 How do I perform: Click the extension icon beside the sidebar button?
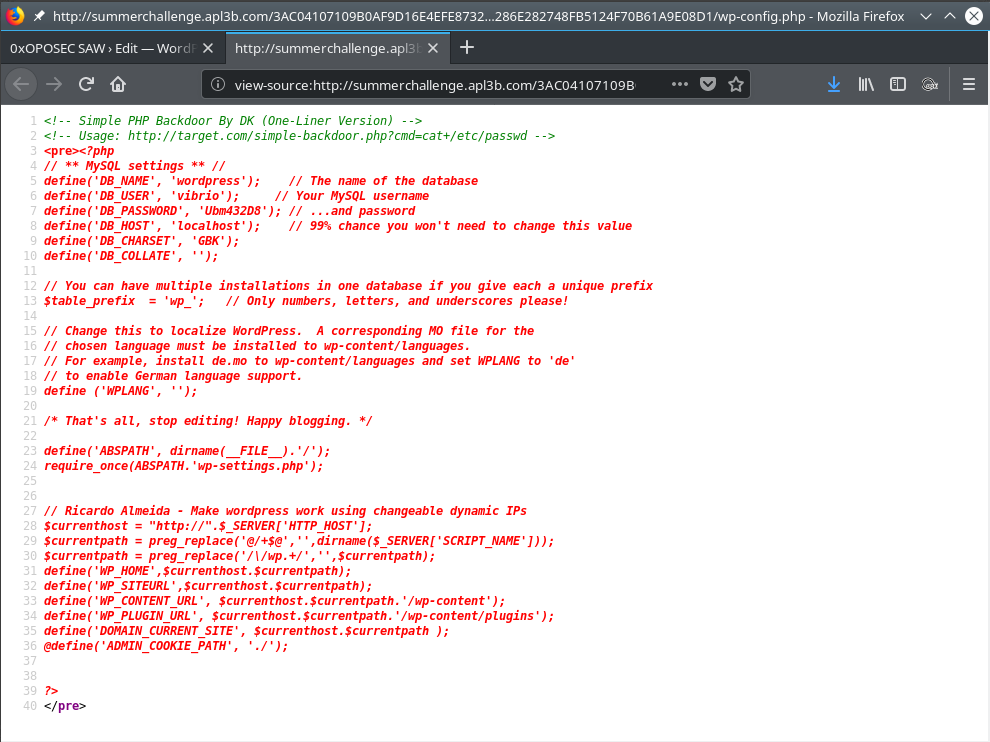929,85
